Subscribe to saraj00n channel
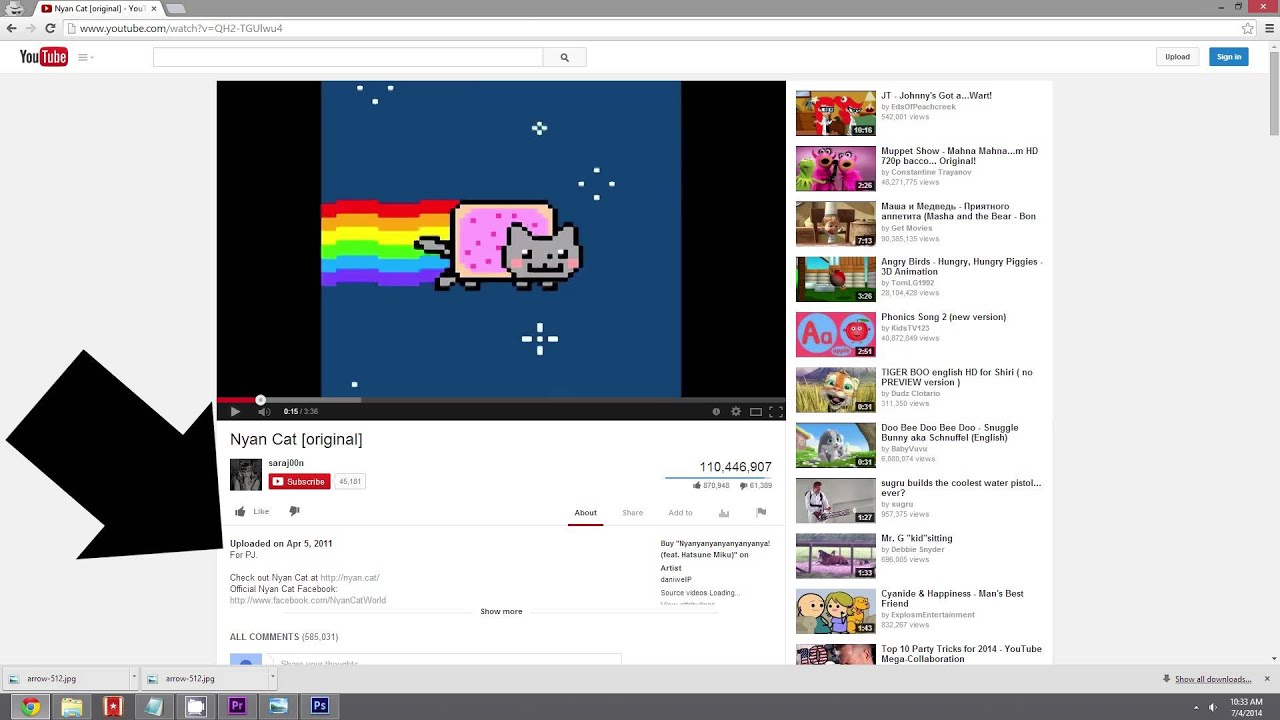1280x720 pixels. 299,481
